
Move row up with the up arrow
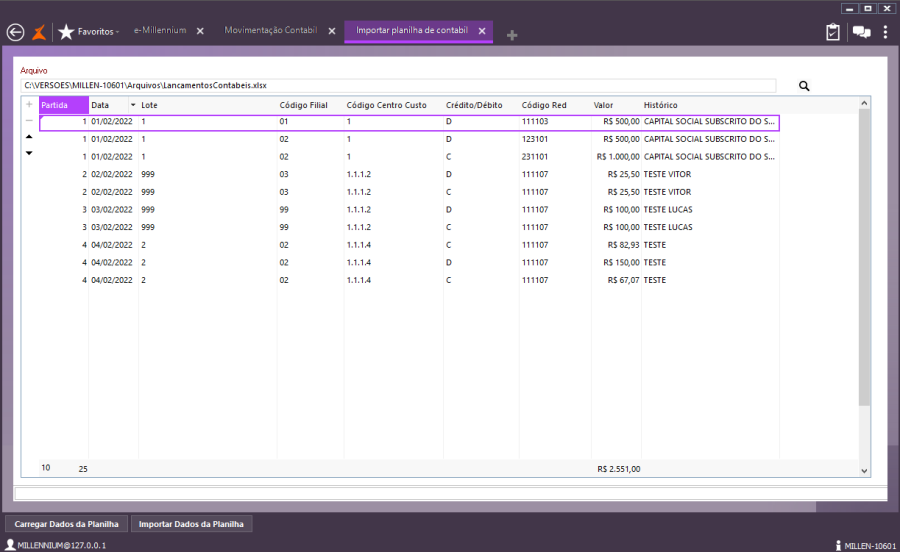(x=29, y=137)
